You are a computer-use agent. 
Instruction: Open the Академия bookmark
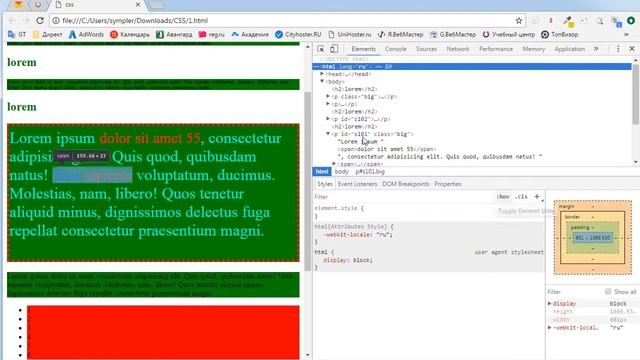[x=250, y=35]
